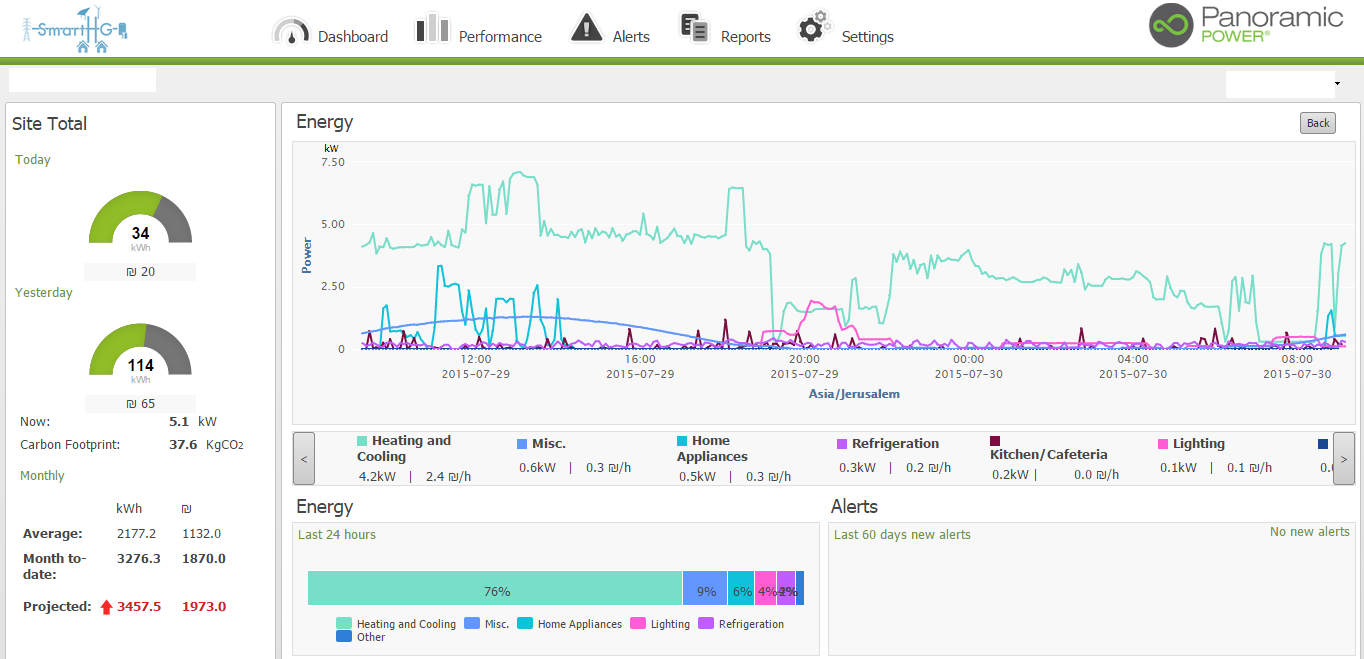Open the top-right site dropdown
1364x659 pixels.
pyautogui.click(x=1284, y=84)
